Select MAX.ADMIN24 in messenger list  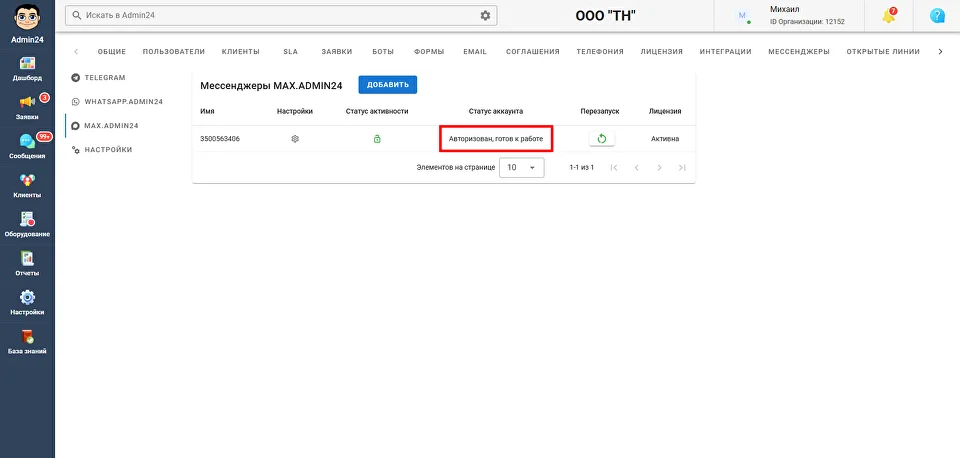click(105, 126)
